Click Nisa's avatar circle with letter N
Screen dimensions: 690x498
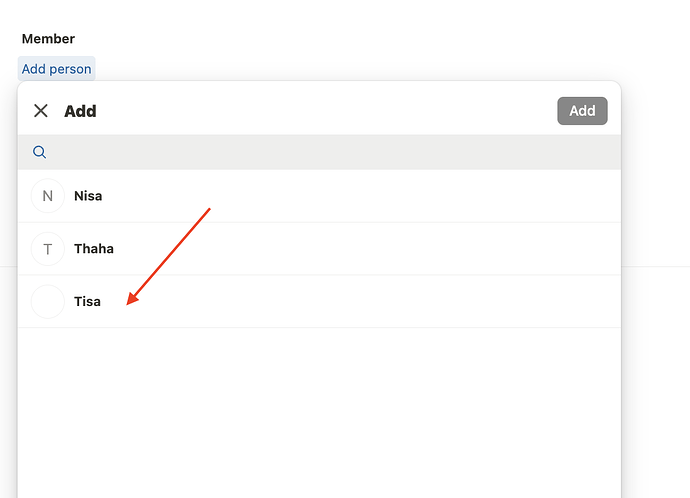(x=48, y=196)
